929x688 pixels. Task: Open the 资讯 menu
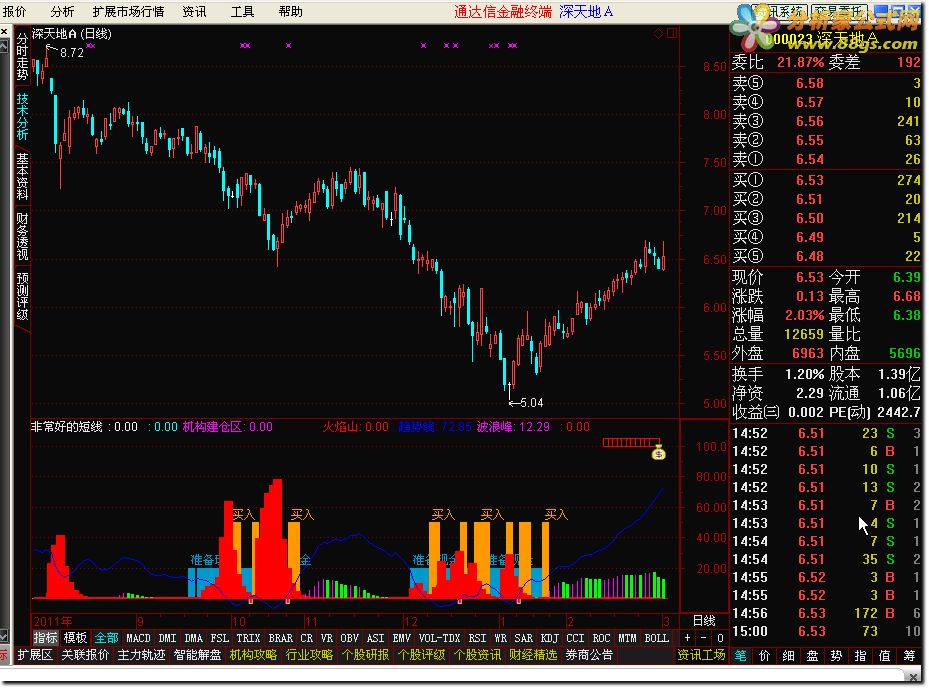pos(194,11)
